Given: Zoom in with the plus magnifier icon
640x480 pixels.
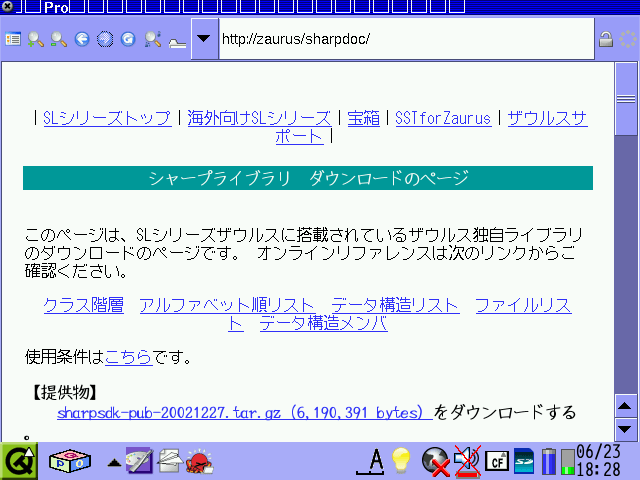Looking at the screenshot, I should (36, 39).
